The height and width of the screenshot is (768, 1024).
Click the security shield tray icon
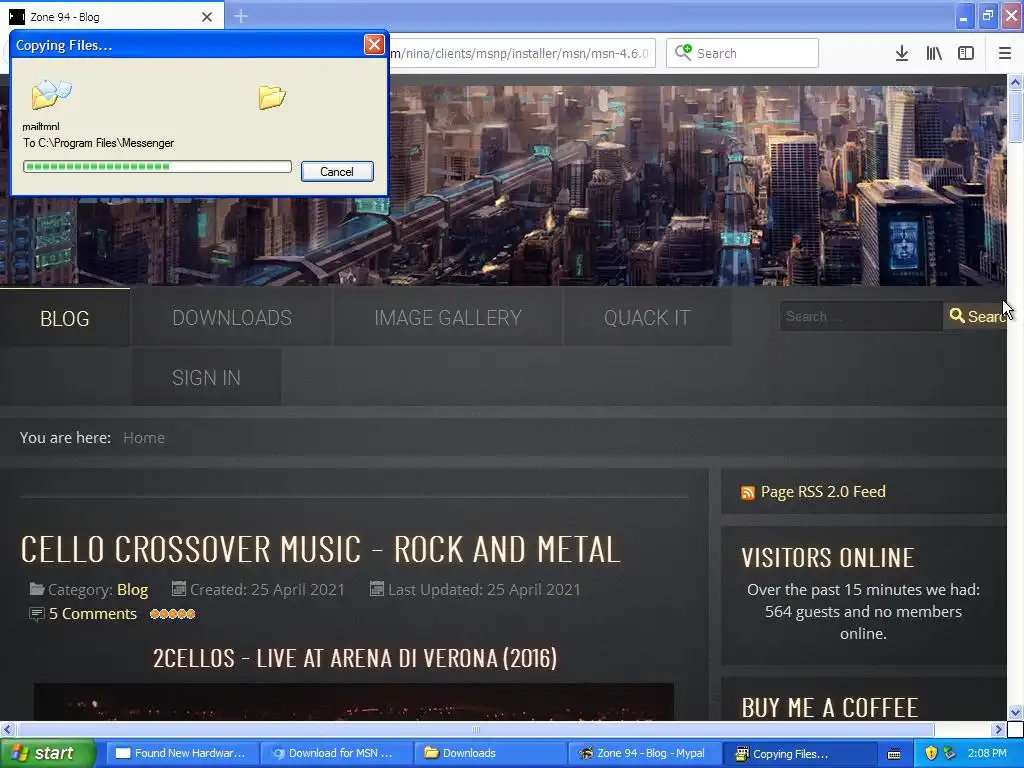point(931,753)
